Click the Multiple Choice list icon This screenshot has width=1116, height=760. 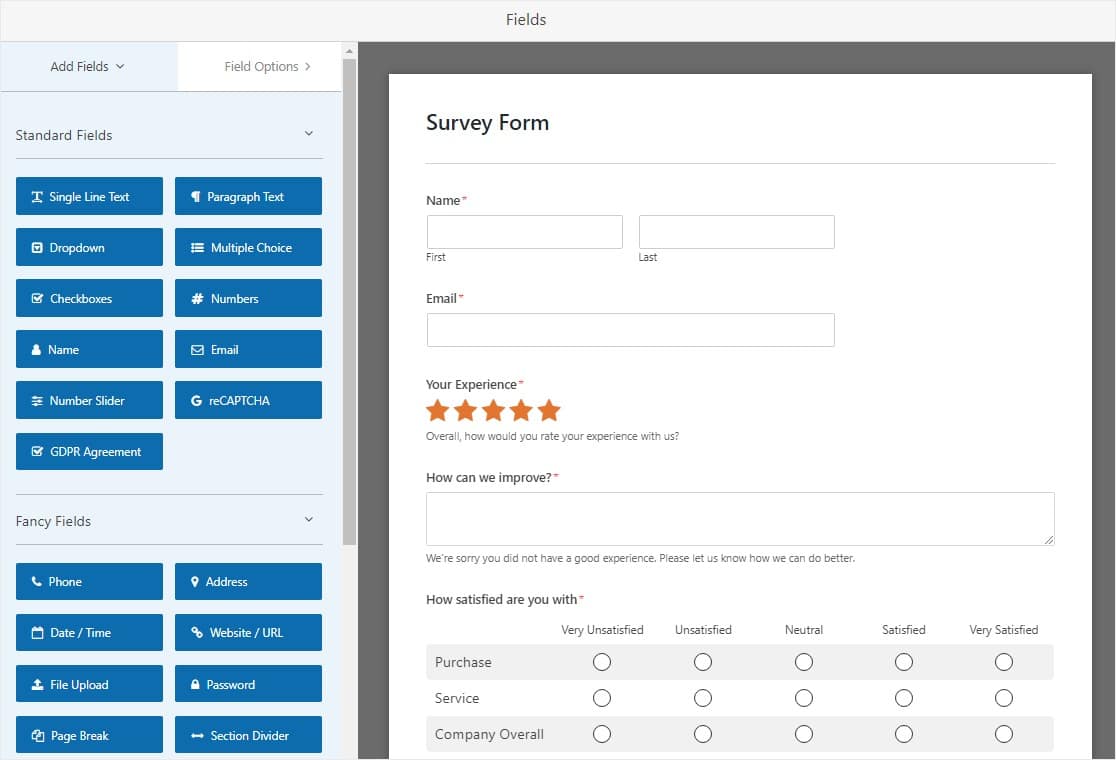click(197, 248)
